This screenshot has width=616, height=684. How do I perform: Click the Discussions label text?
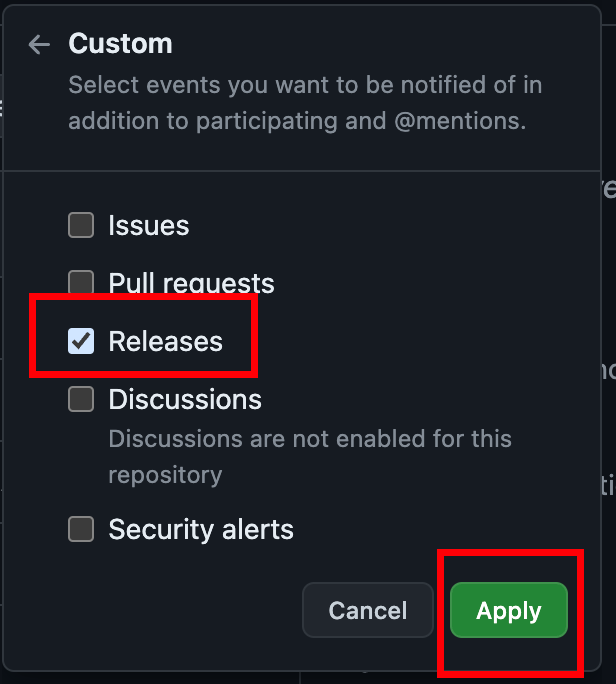tap(185, 399)
